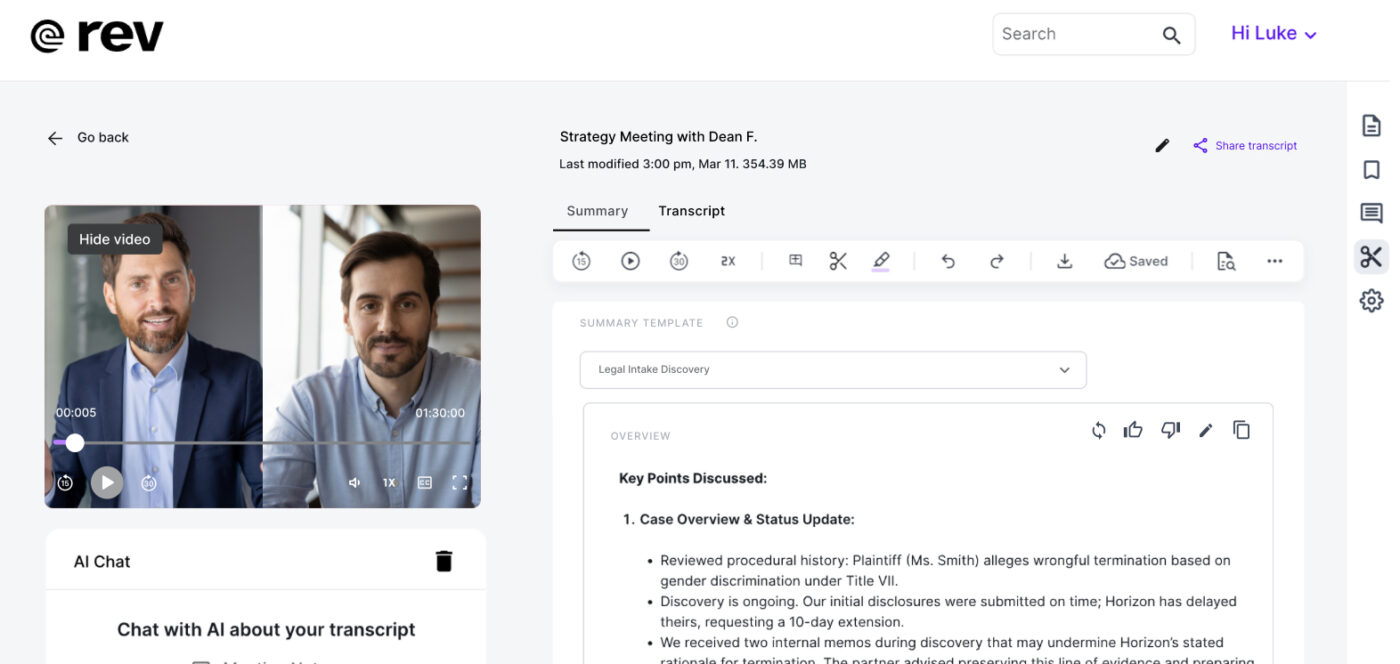Redo the last transcript edit
1400x664 pixels.
[x=997, y=260]
